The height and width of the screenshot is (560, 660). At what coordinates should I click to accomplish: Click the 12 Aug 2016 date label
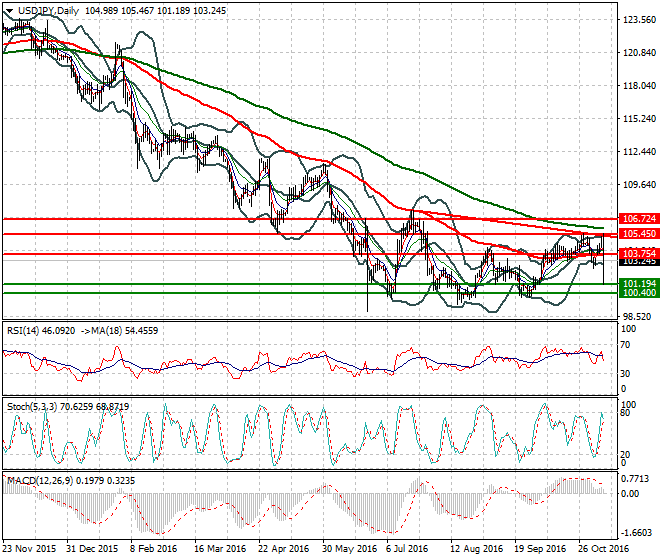point(476,549)
